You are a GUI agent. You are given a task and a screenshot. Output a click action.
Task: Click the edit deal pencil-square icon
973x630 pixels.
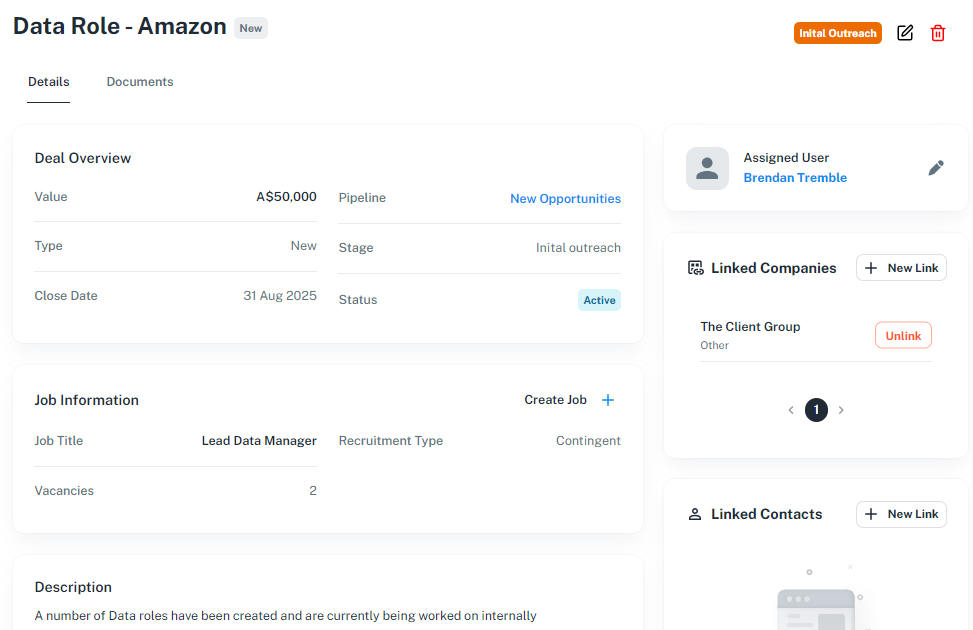(905, 33)
